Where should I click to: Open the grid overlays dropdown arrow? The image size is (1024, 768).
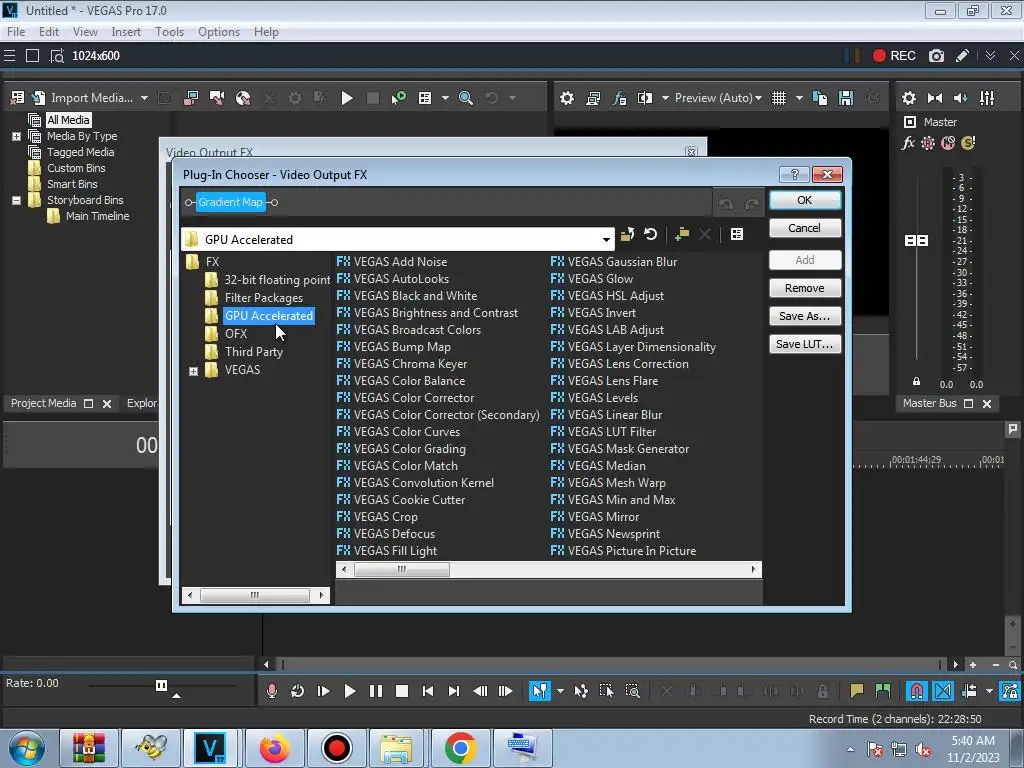(799, 98)
